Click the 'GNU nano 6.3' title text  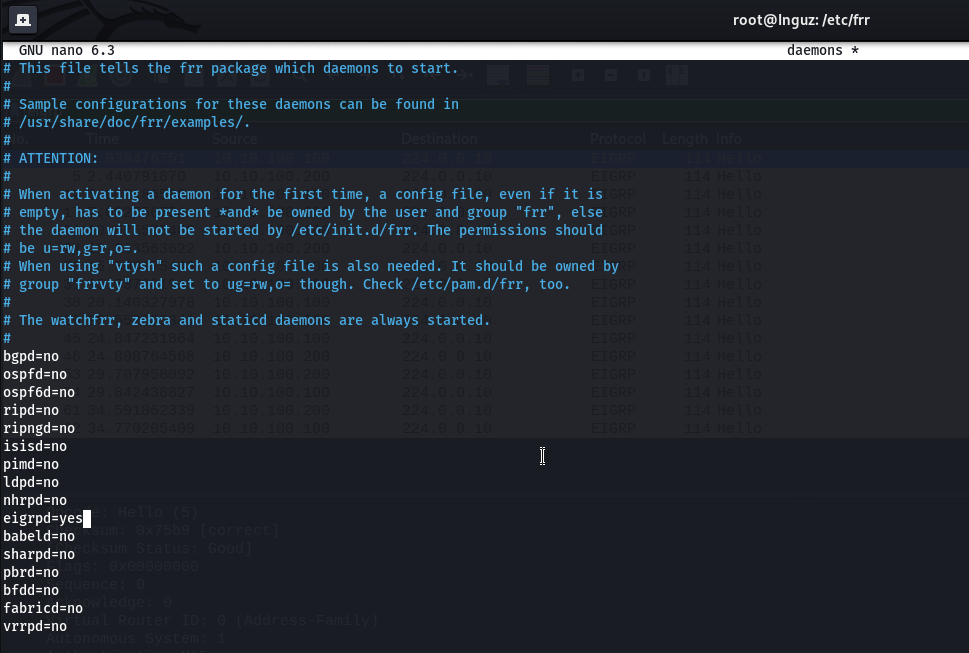pos(66,50)
